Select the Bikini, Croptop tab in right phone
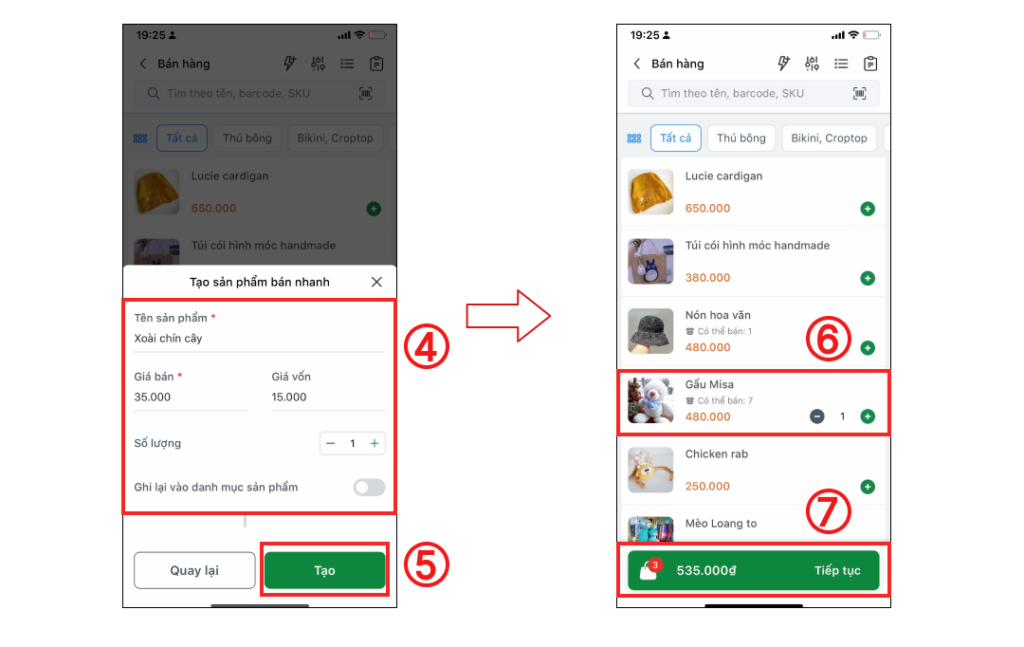 (829, 138)
